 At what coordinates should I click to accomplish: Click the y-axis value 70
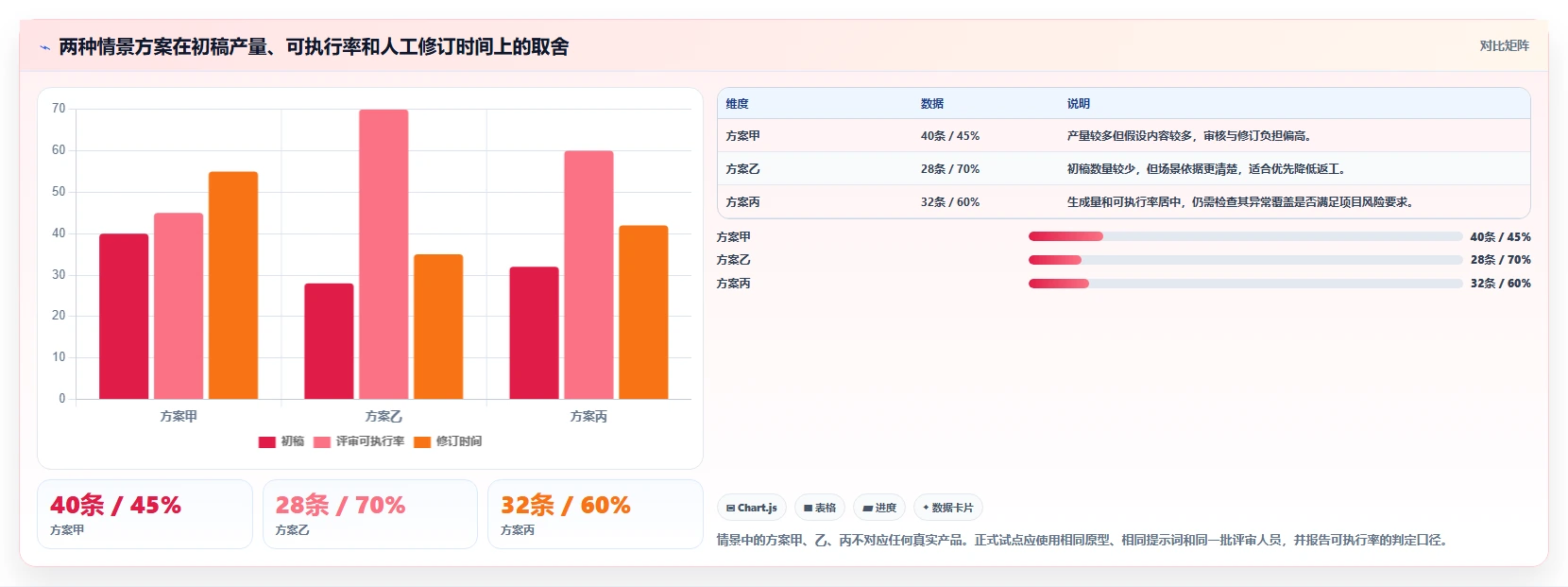coord(59,109)
